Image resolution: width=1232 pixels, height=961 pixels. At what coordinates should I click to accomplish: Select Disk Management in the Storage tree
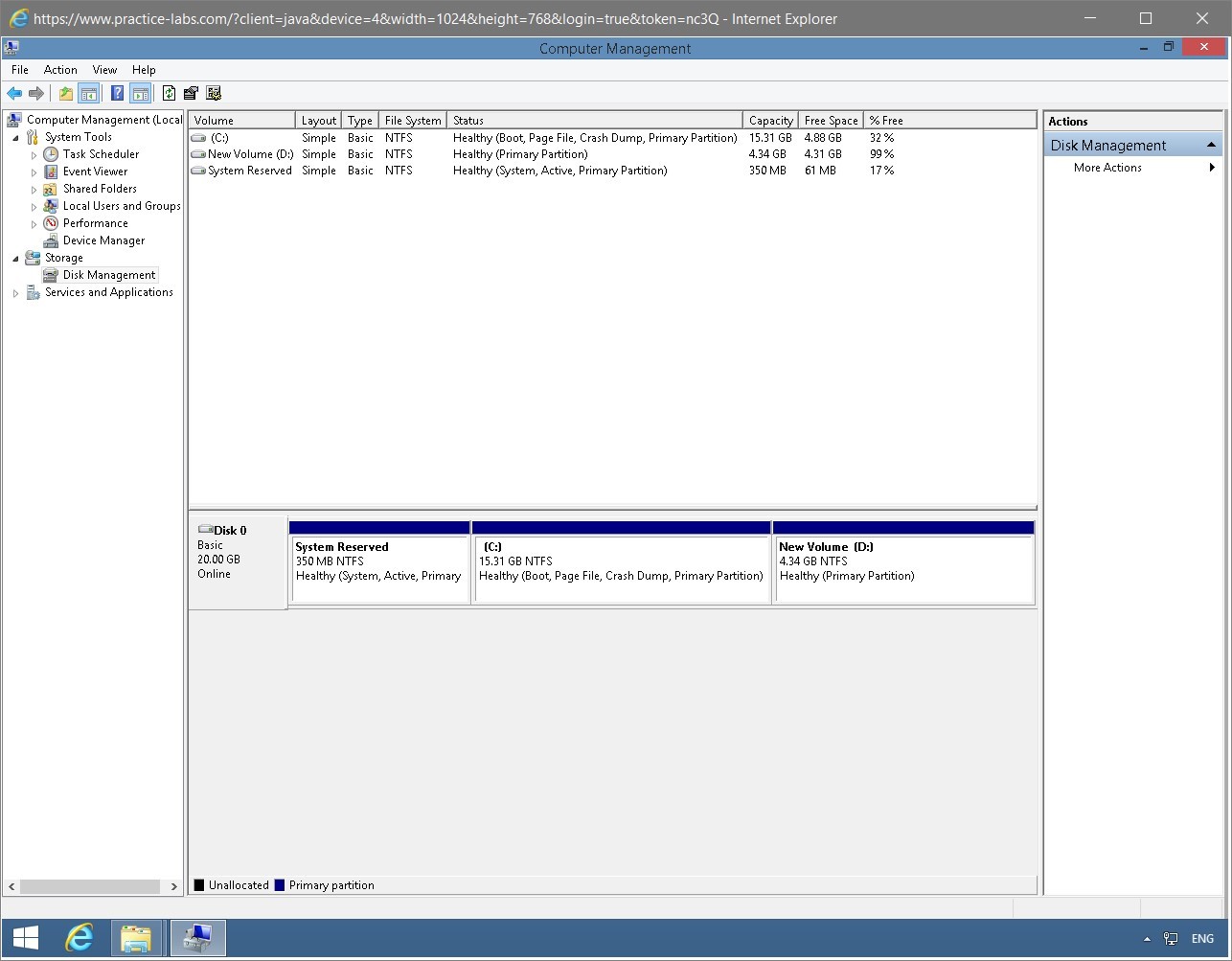point(108,275)
